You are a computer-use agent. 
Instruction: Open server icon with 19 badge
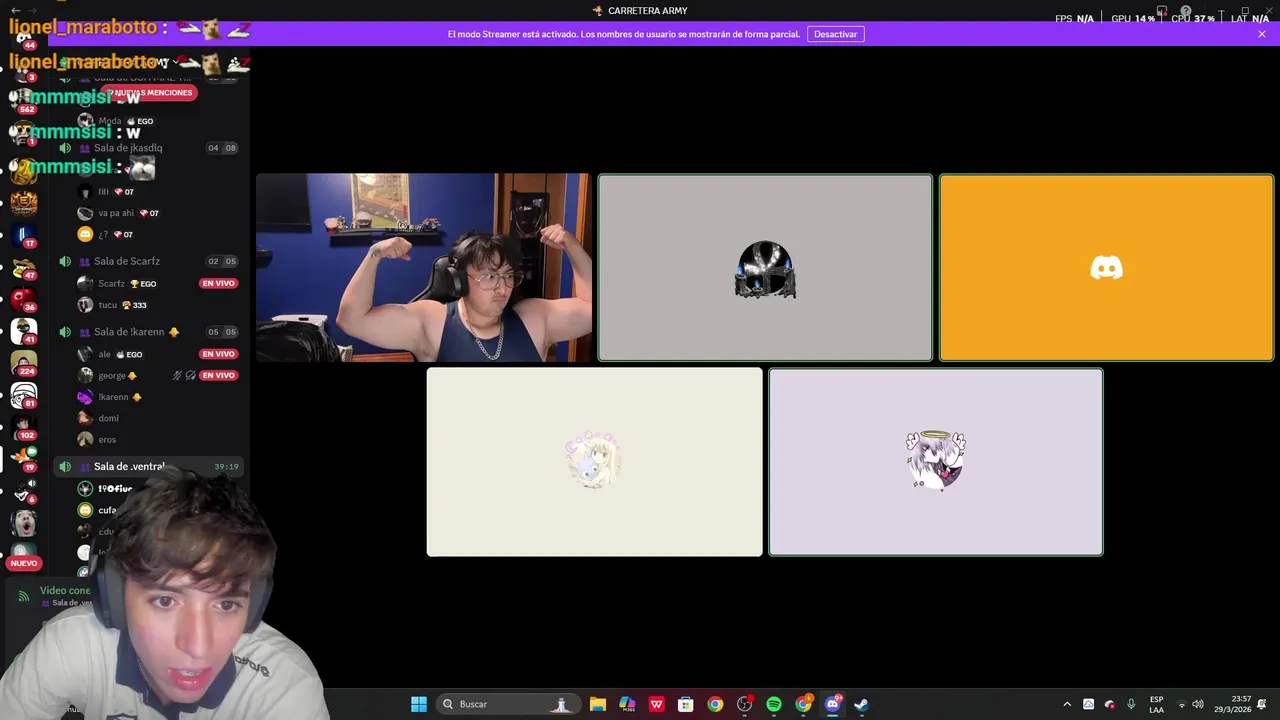point(24,459)
